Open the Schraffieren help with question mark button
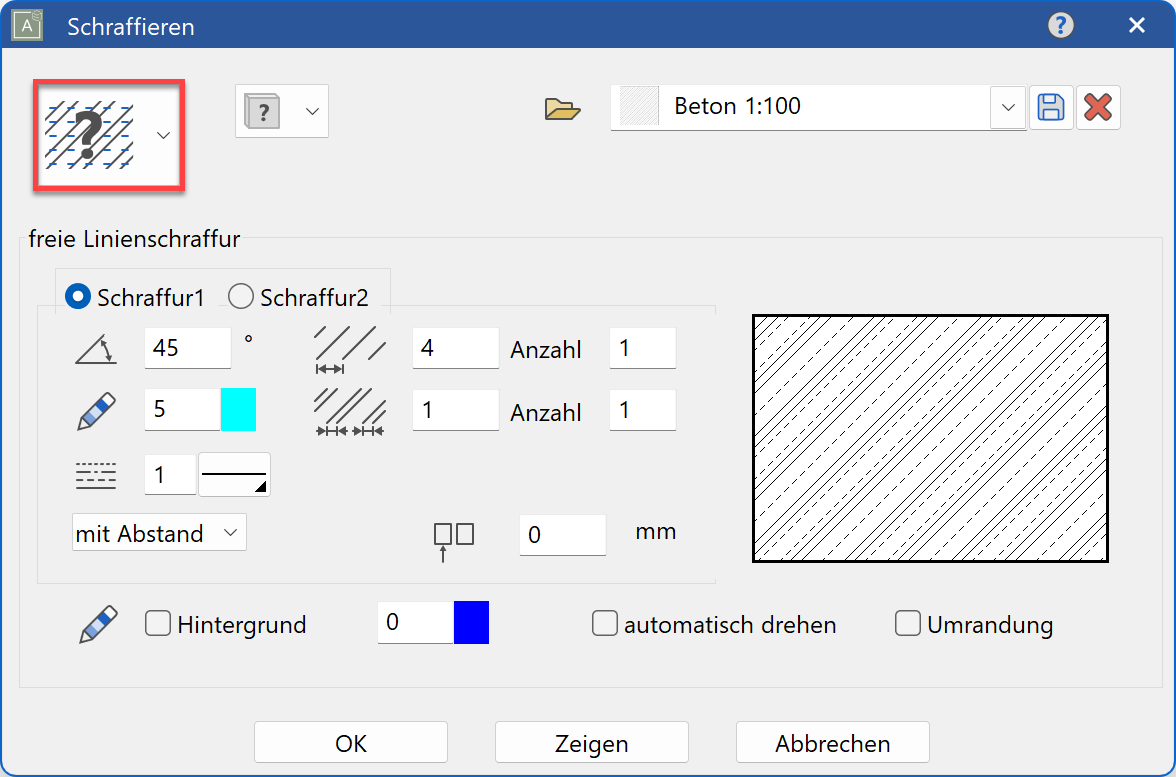Image resolution: width=1176 pixels, height=777 pixels. [x=1061, y=25]
